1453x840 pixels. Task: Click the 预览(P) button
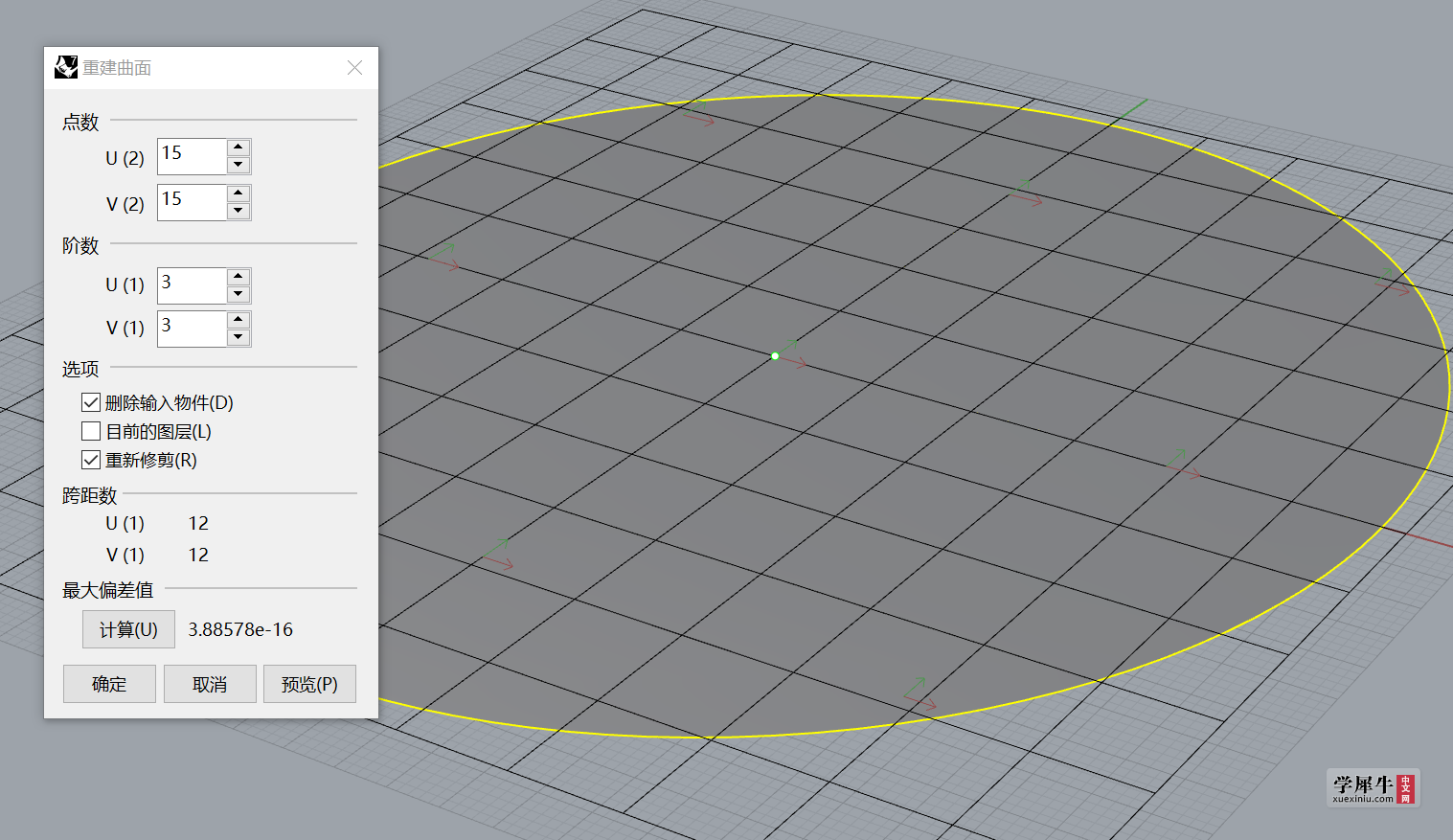(x=309, y=684)
